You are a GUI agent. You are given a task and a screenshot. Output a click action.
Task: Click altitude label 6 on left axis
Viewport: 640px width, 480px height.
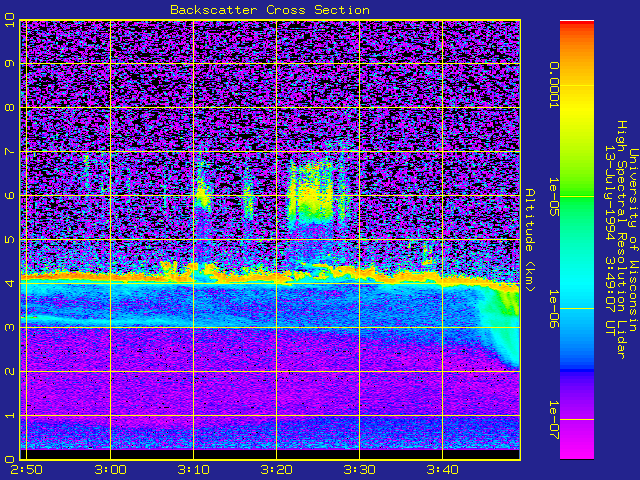point(10,196)
